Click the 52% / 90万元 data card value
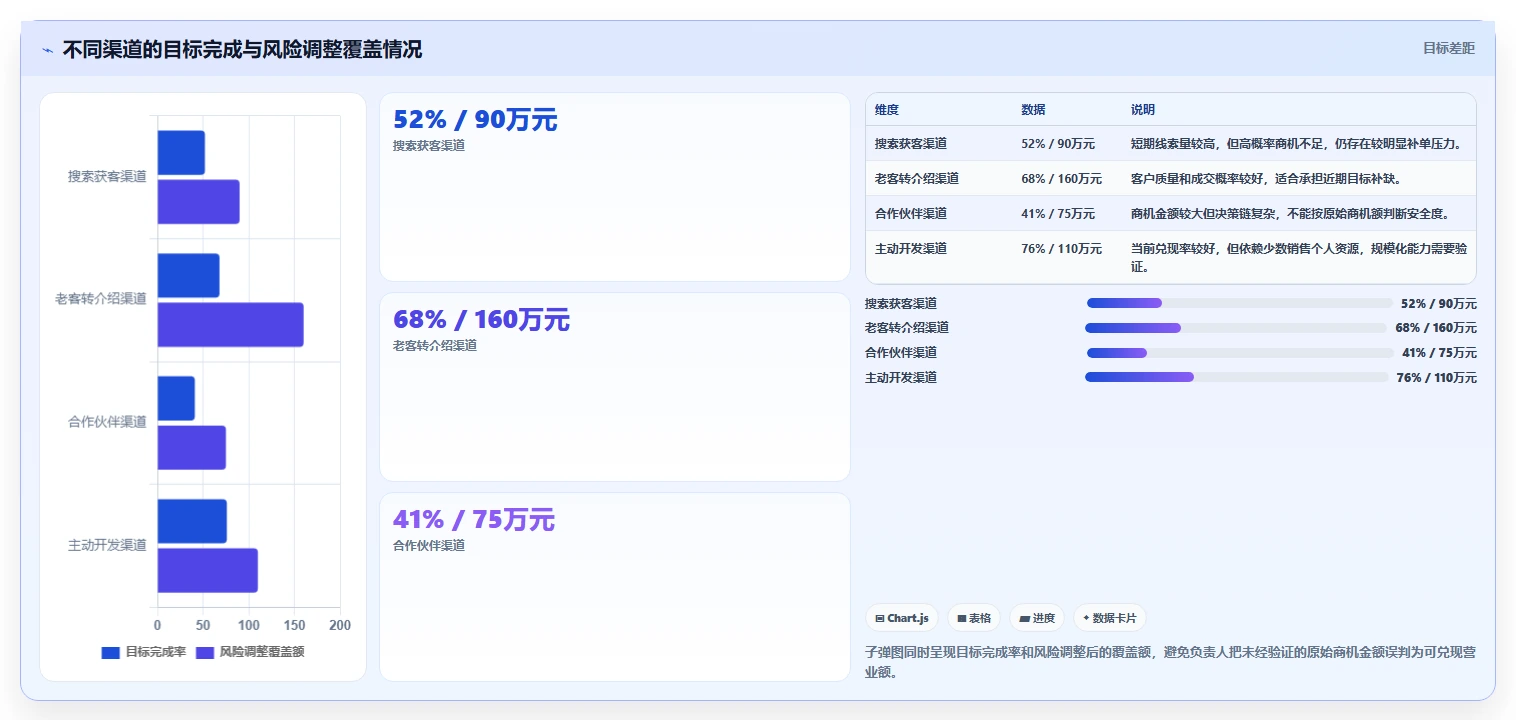 point(475,120)
